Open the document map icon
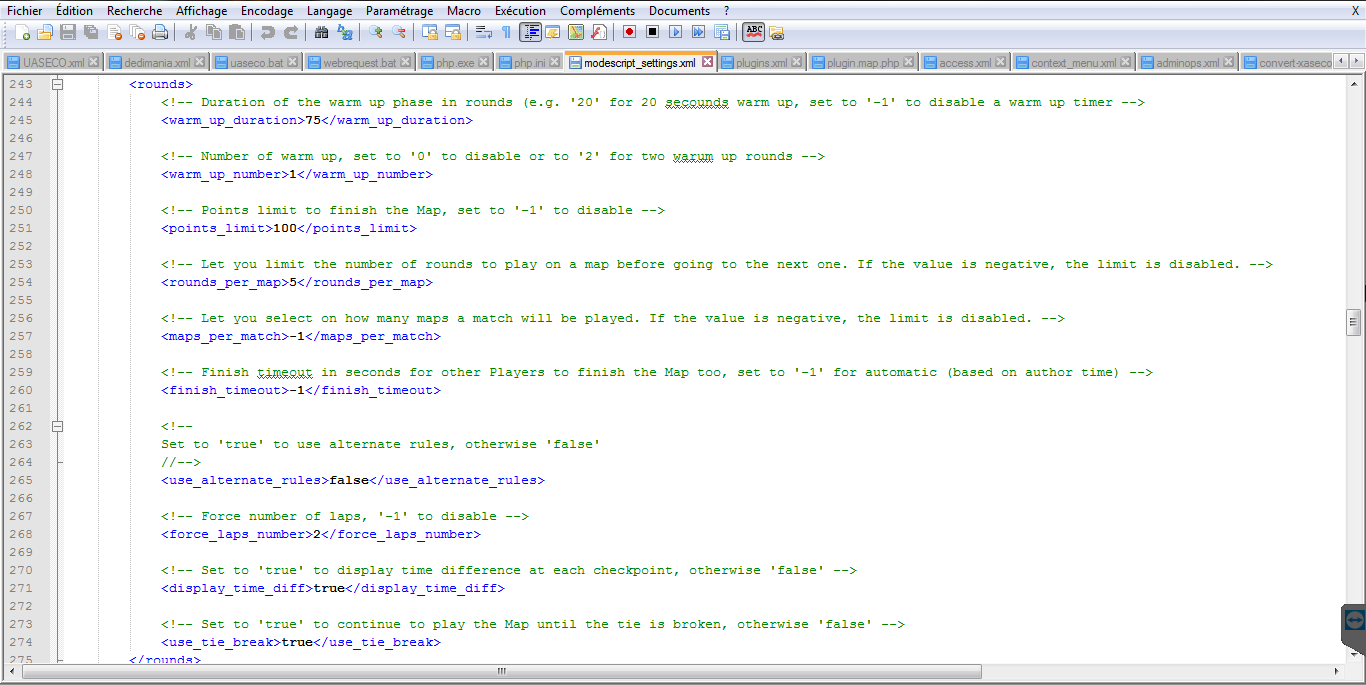This screenshot has height=685, width=1366. (575, 32)
